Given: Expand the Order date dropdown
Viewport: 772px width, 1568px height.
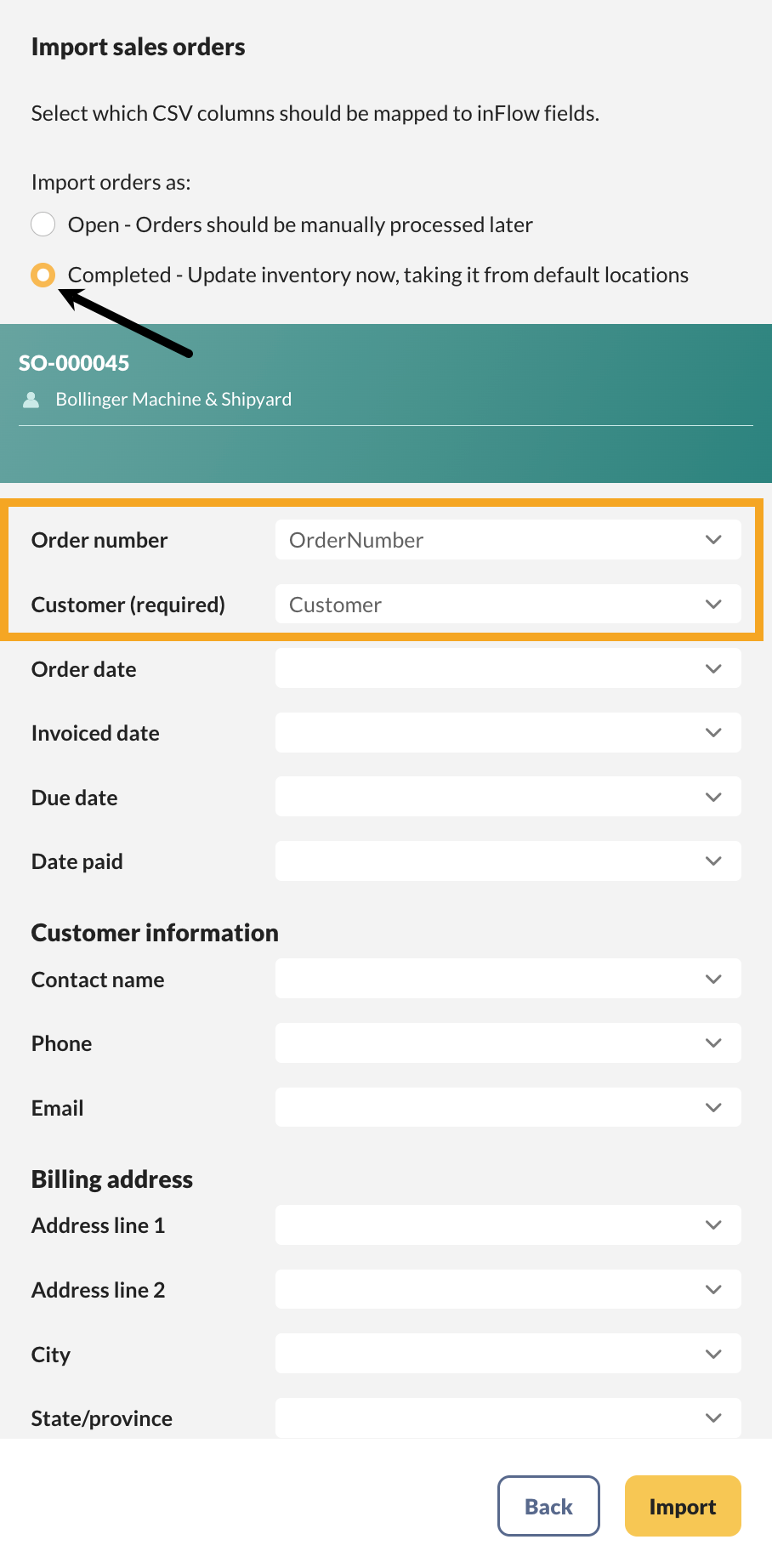Looking at the screenshot, I should [508, 669].
